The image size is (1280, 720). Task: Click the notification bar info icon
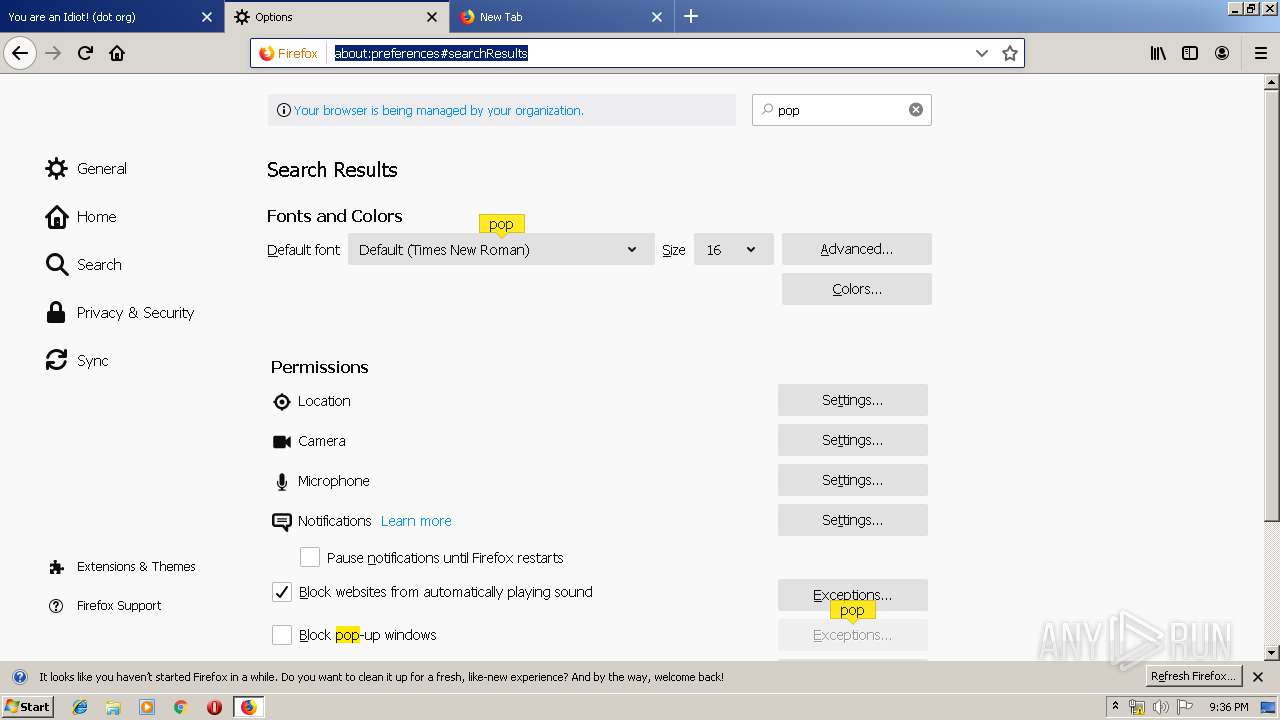[x=19, y=677]
